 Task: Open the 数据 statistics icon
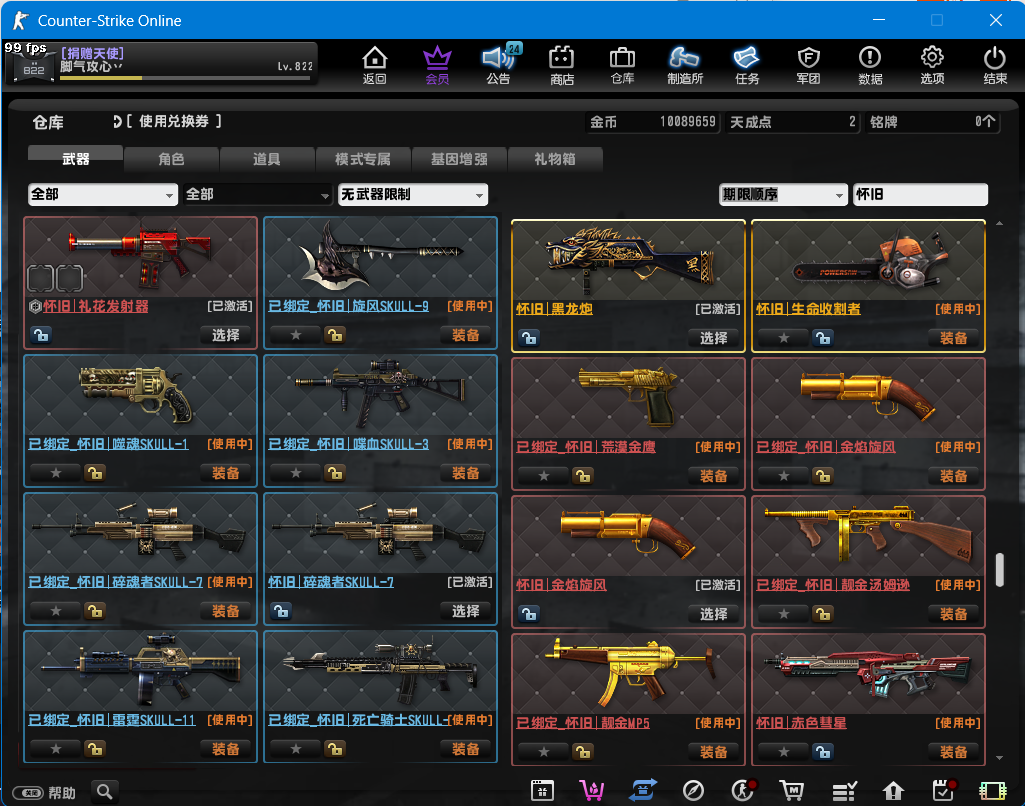870,65
